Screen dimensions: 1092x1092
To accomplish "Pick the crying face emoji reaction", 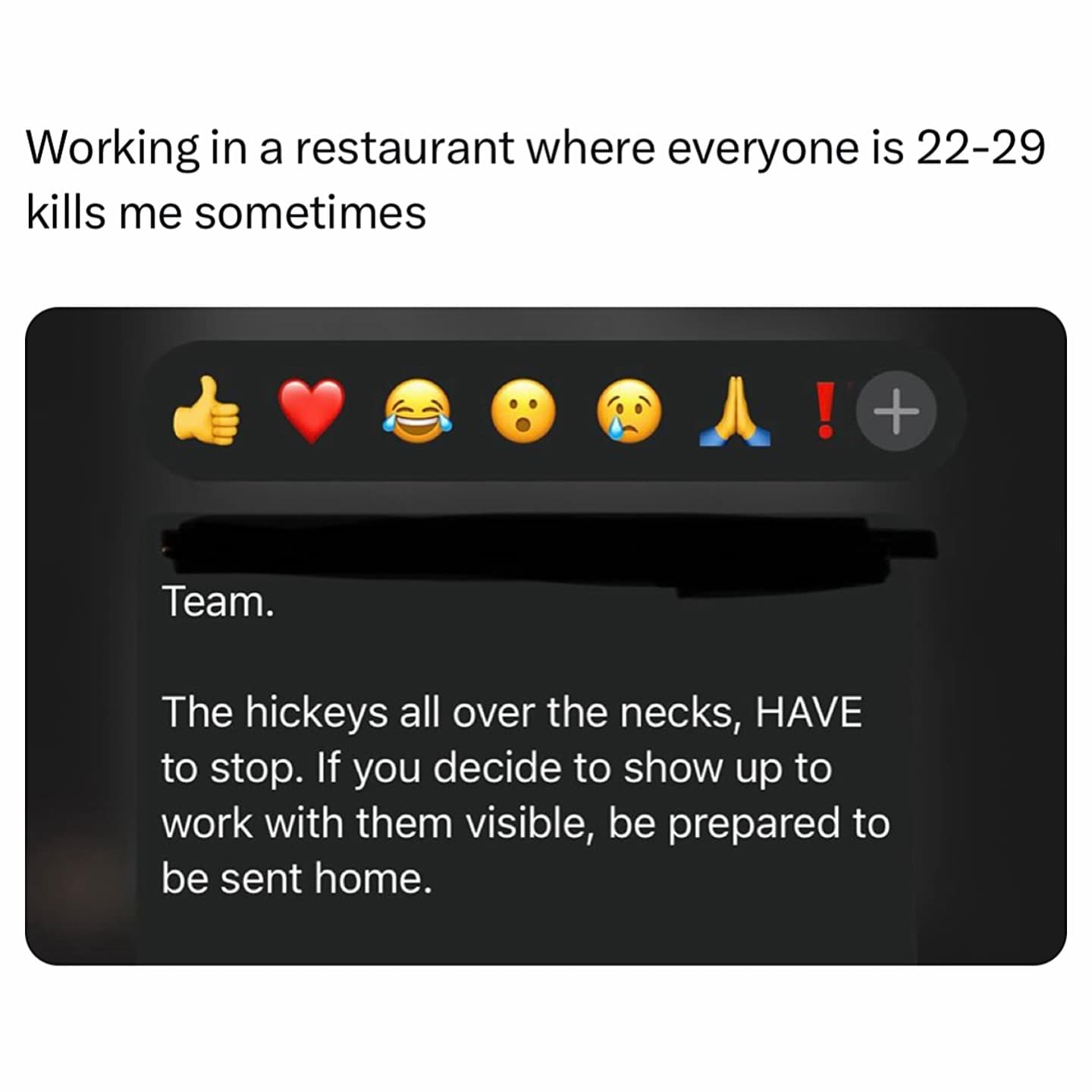I will pyautogui.click(x=629, y=411).
